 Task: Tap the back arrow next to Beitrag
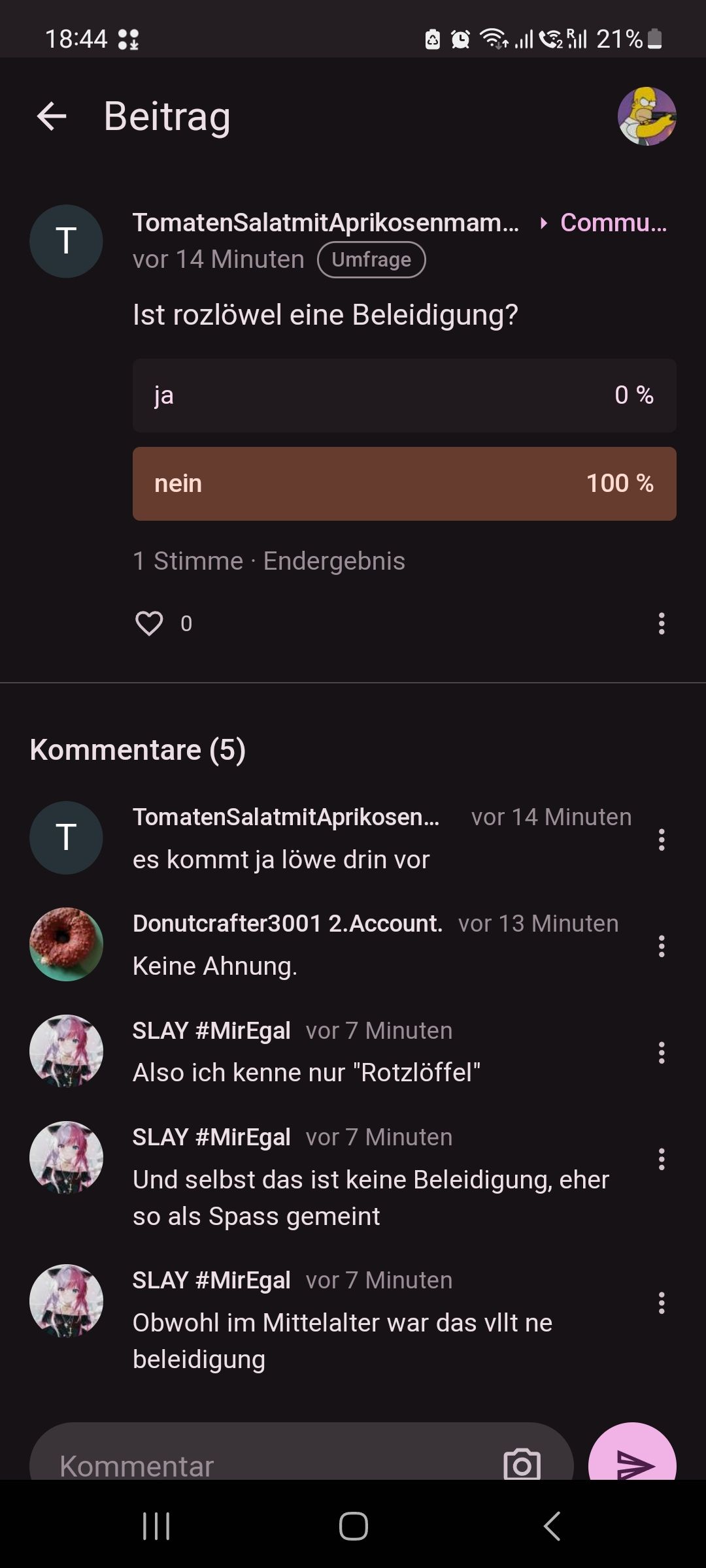(52, 116)
